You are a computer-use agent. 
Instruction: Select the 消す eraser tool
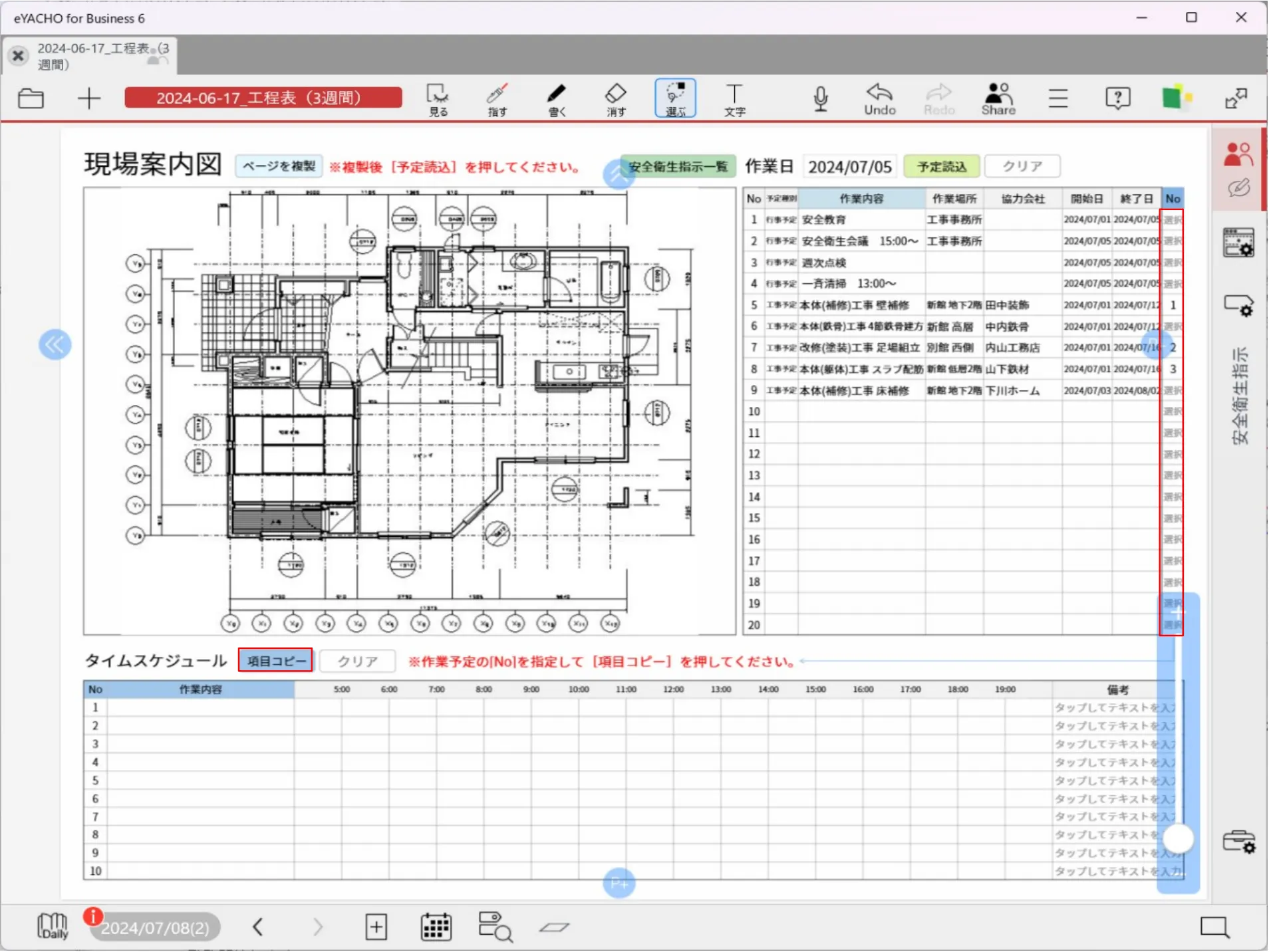point(616,99)
